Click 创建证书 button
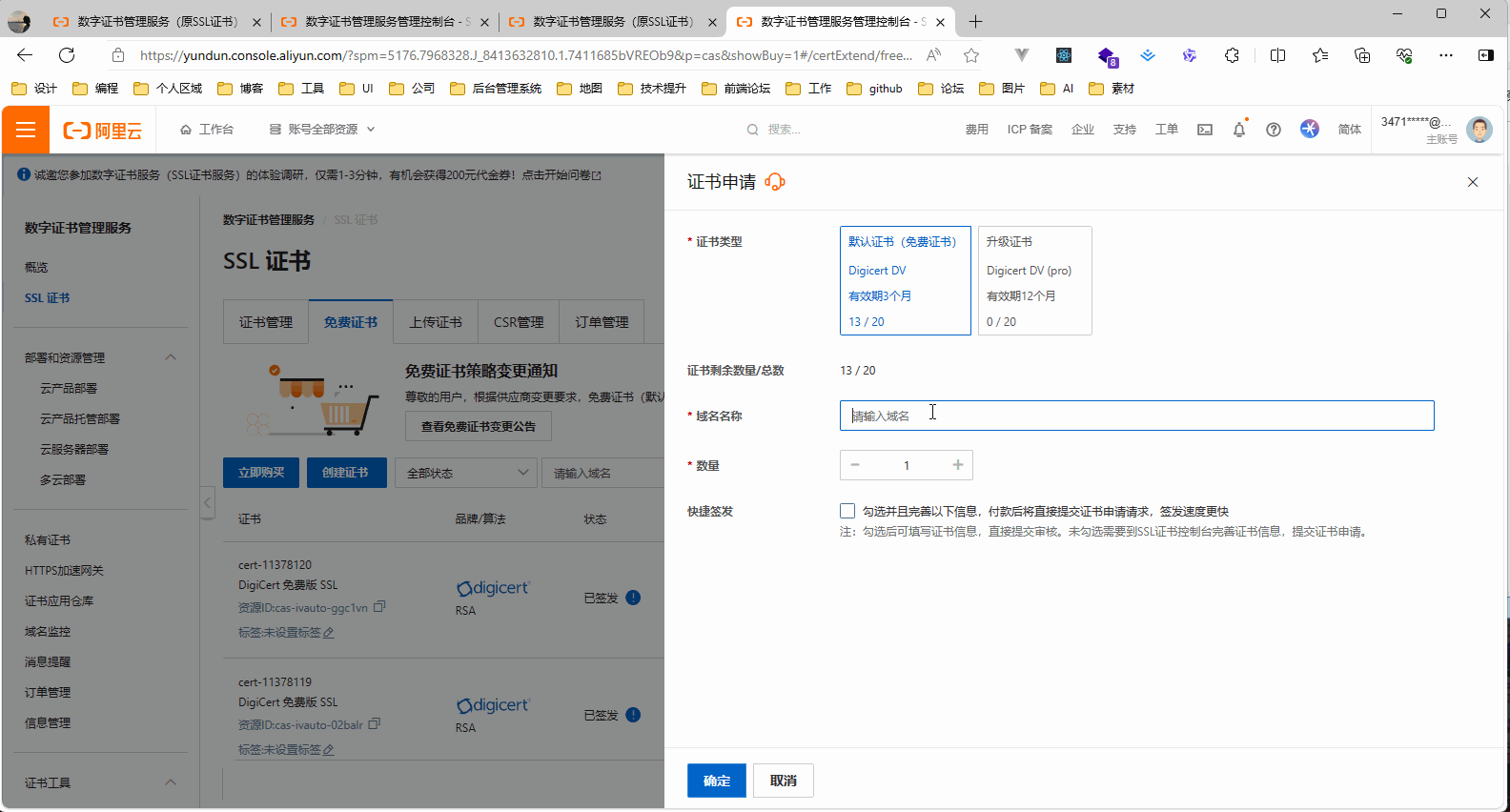The image size is (1510, 812). click(345, 473)
